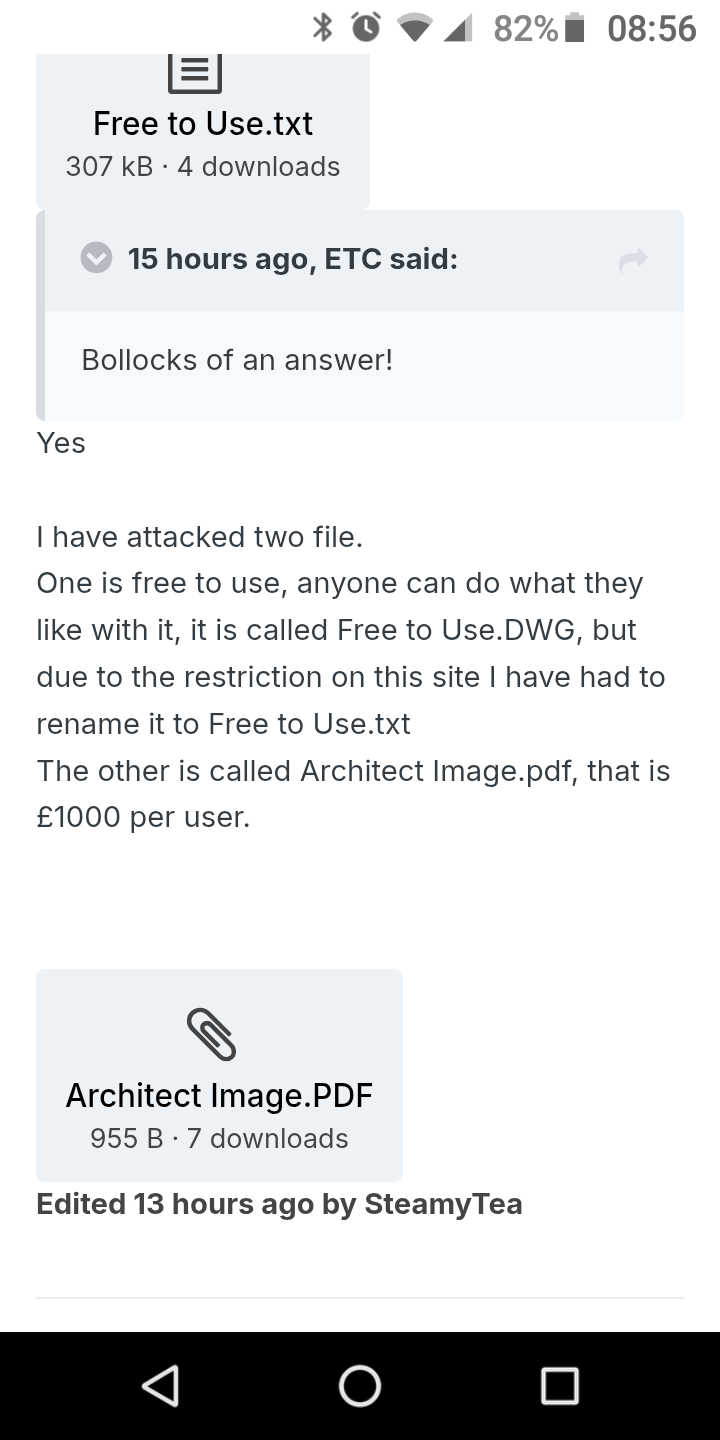Image resolution: width=720 pixels, height=1440 pixels.
Task: Tap the Android back navigation button
Action: click(160, 1386)
